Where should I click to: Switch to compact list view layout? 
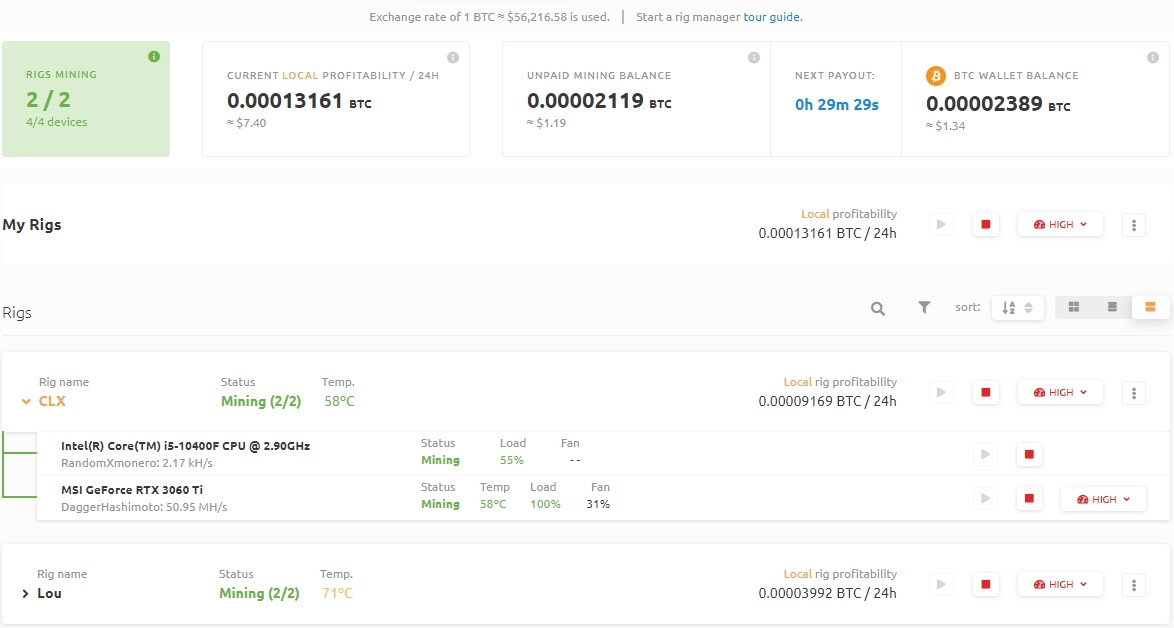pyautogui.click(x=1112, y=307)
